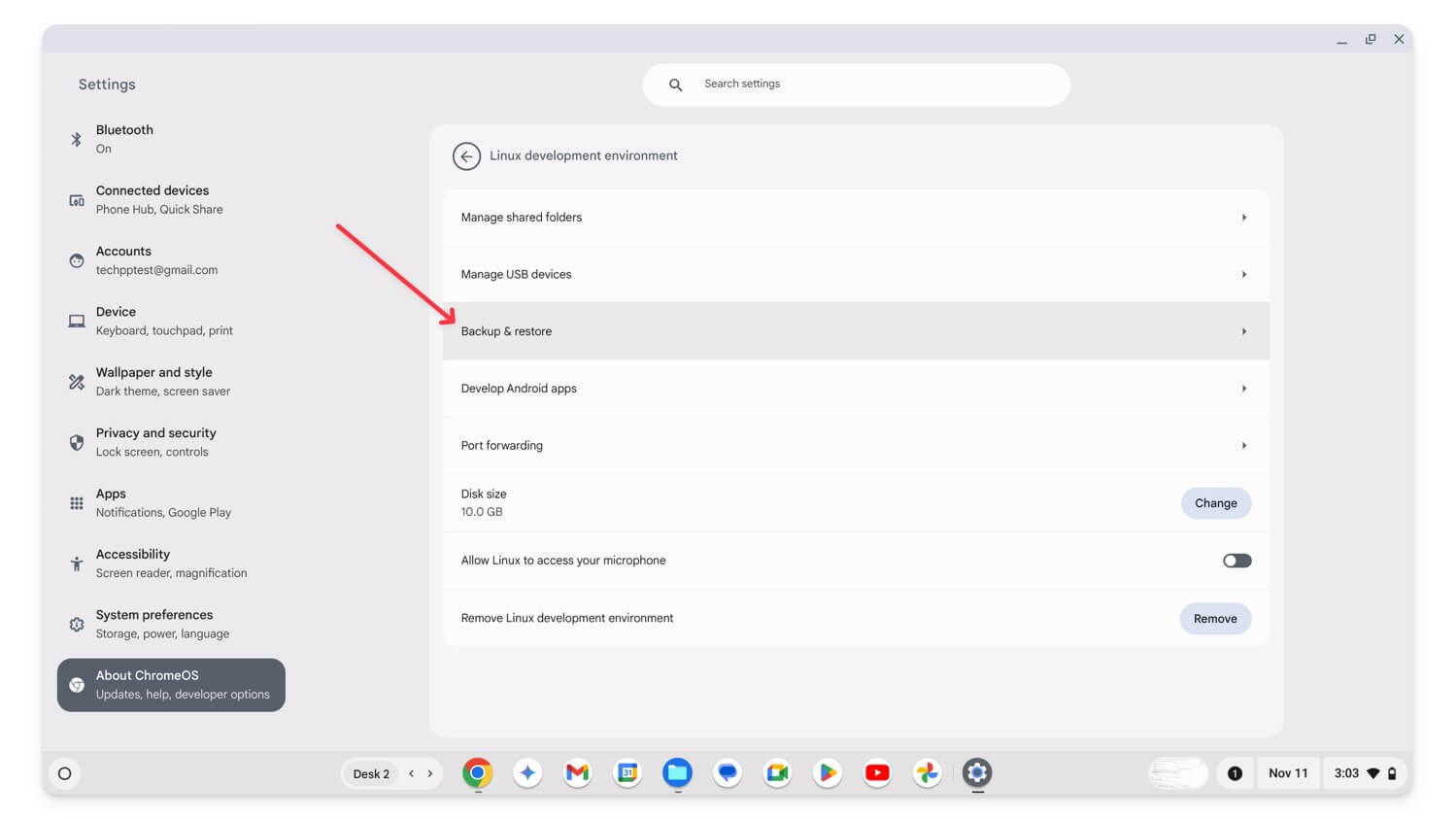Open the Messages app on the shelf

click(728, 773)
